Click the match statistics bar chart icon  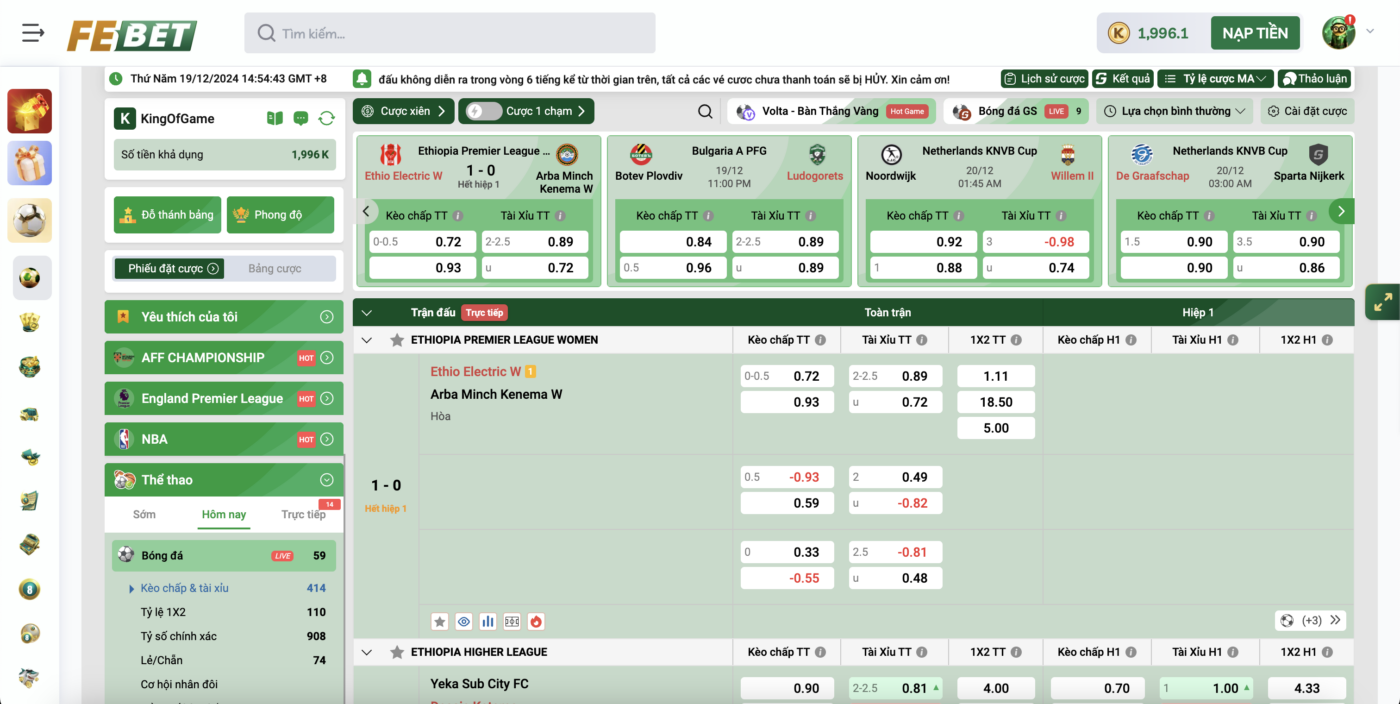(x=488, y=621)
